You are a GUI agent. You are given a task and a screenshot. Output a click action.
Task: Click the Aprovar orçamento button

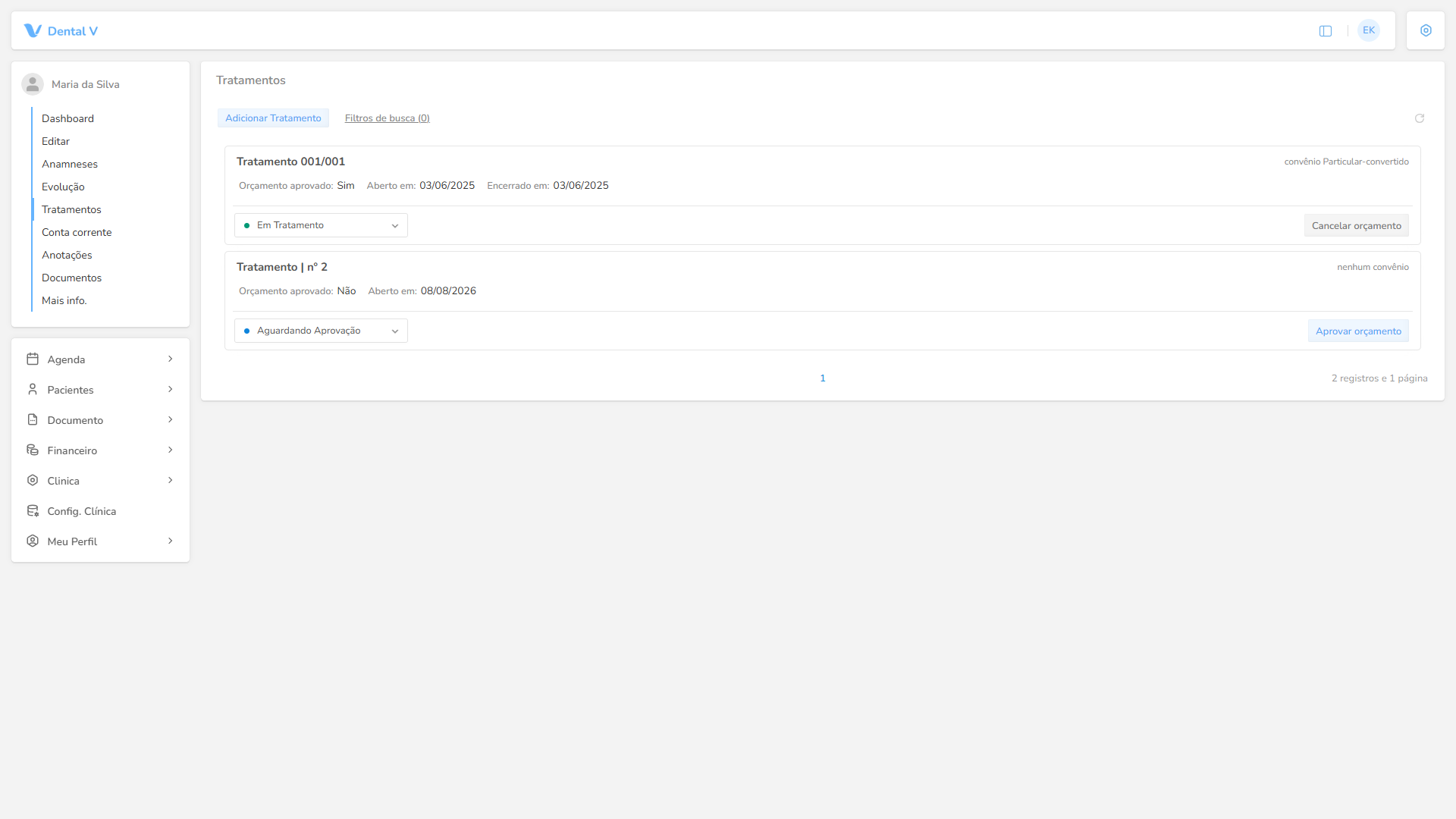(1358, 331)
